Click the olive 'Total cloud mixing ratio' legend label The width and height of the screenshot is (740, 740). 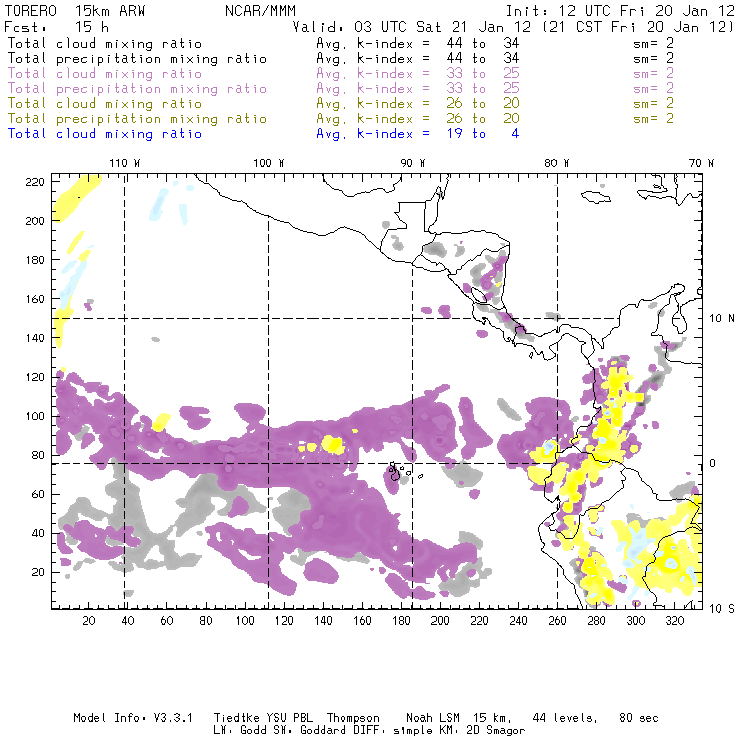point(105,103)
